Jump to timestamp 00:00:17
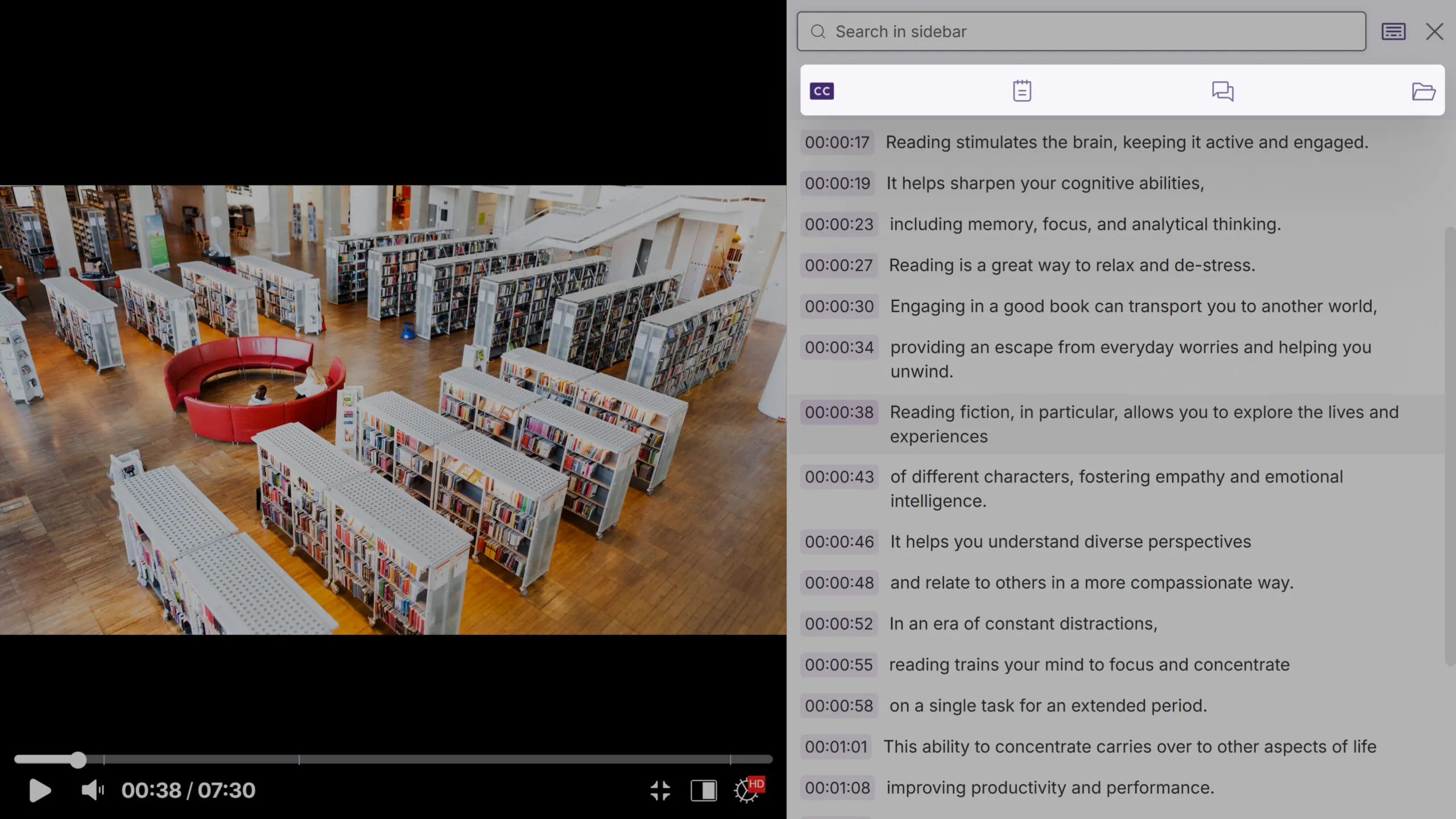Viewport: 1456px width, 819px height. pos(837,142)
